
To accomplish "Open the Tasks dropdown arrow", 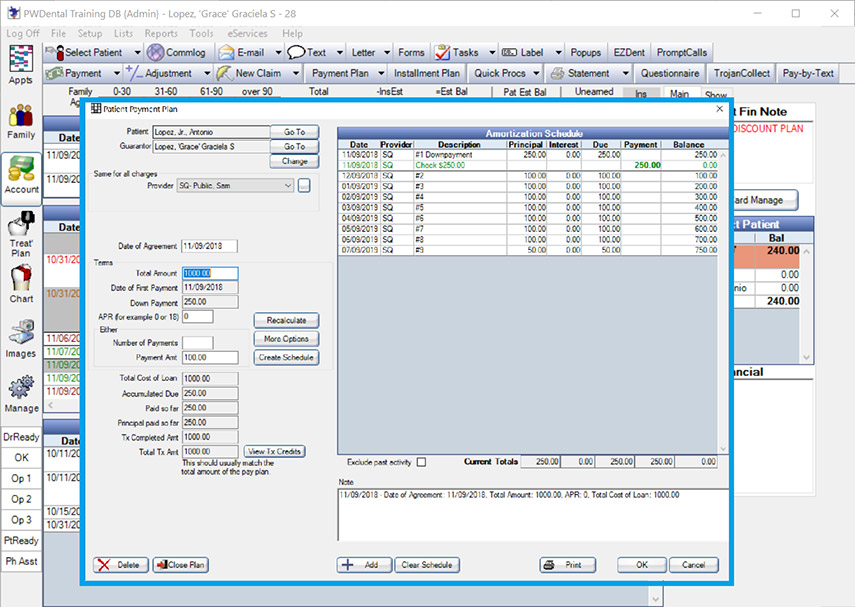I will tap(492, 52).
